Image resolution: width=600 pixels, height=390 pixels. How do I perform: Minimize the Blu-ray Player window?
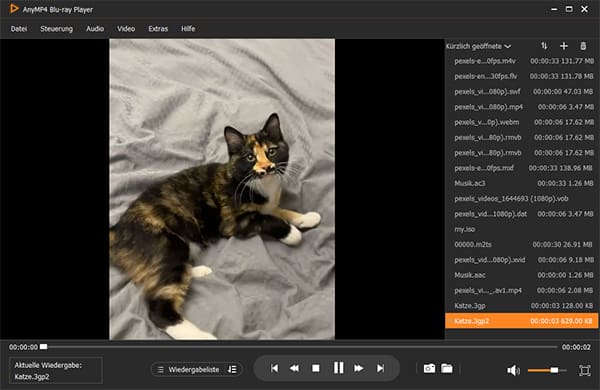click(x=554, y=9)
